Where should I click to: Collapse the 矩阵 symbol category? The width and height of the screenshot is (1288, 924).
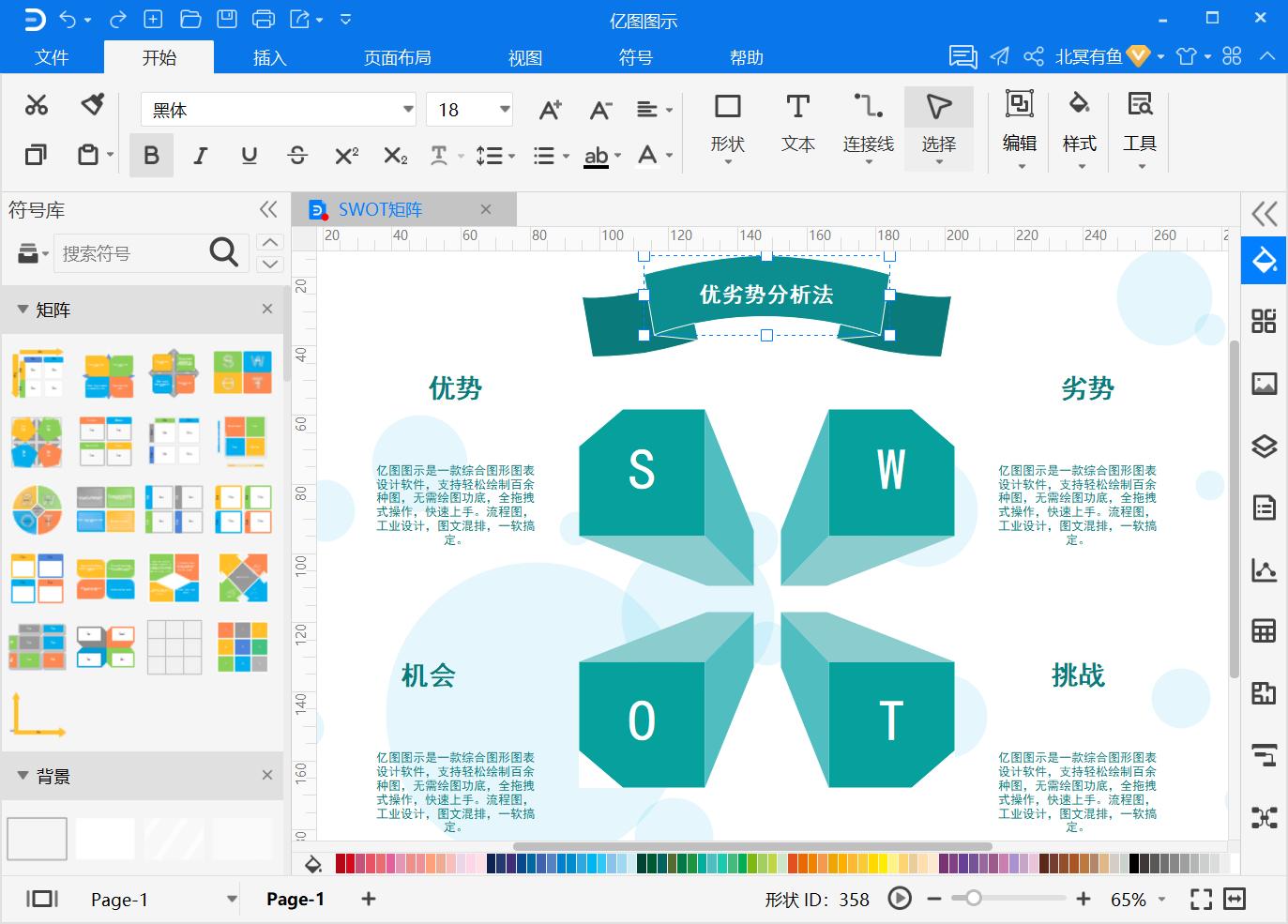23,310
